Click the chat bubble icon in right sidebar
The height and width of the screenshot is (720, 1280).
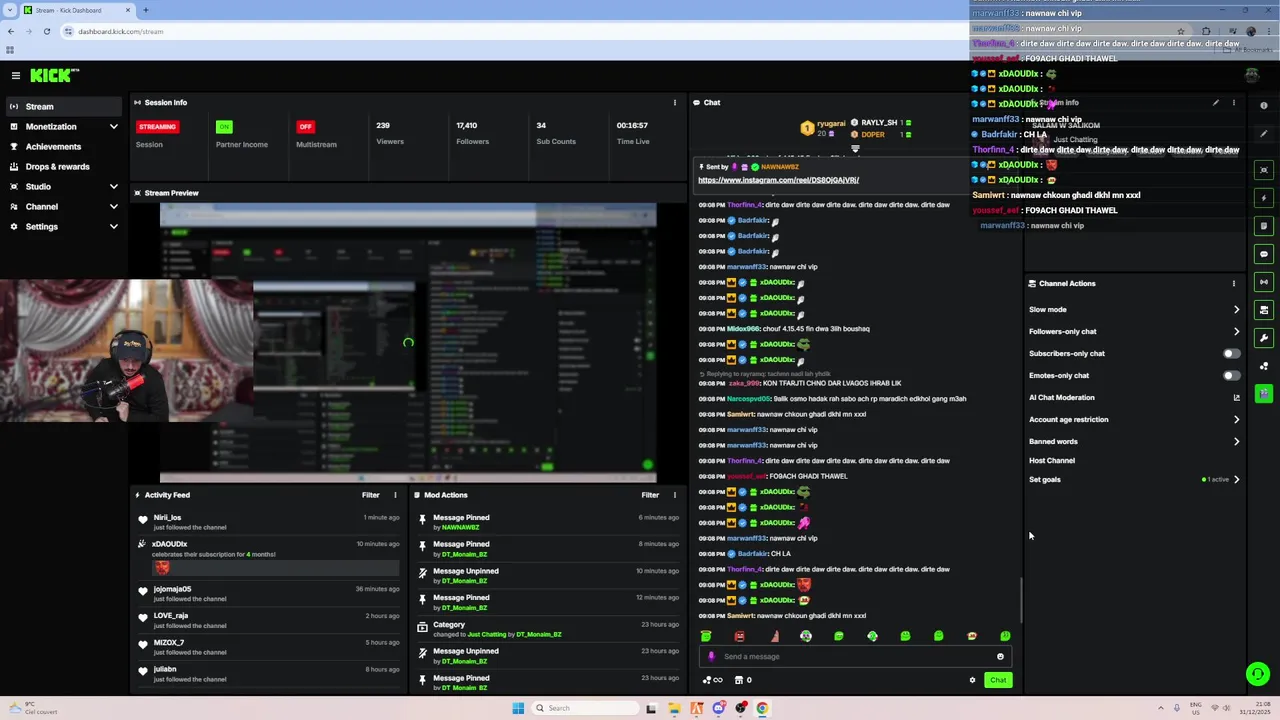[x=1264, y=254]
